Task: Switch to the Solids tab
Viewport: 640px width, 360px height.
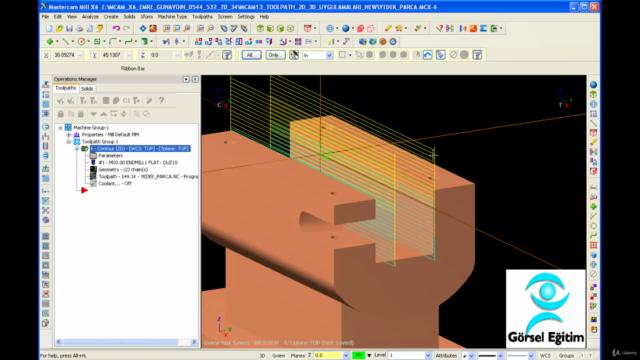Action: click(x=87, y=89)
